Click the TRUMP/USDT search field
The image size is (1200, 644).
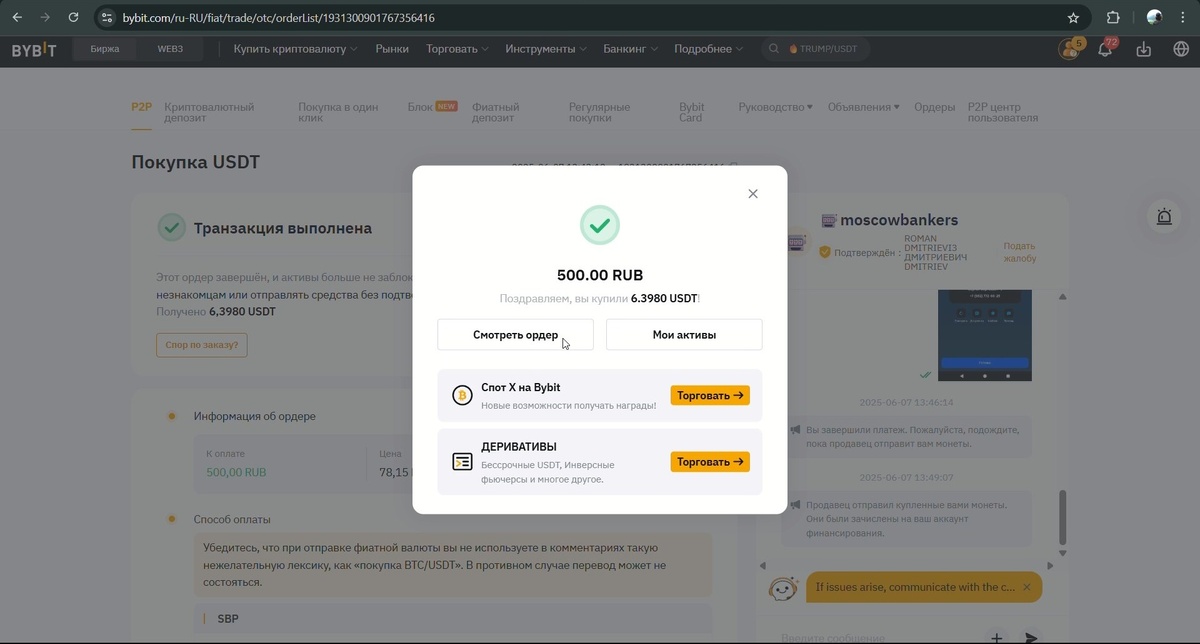pos(815,49)
